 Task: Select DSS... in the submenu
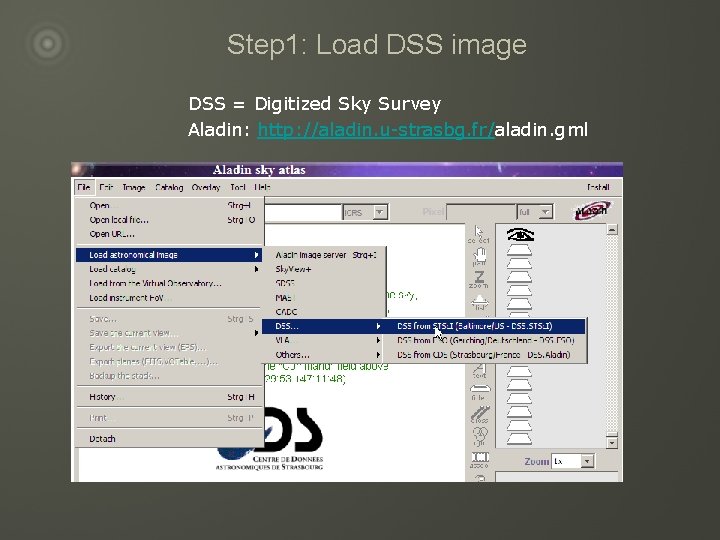click(323, 326)
